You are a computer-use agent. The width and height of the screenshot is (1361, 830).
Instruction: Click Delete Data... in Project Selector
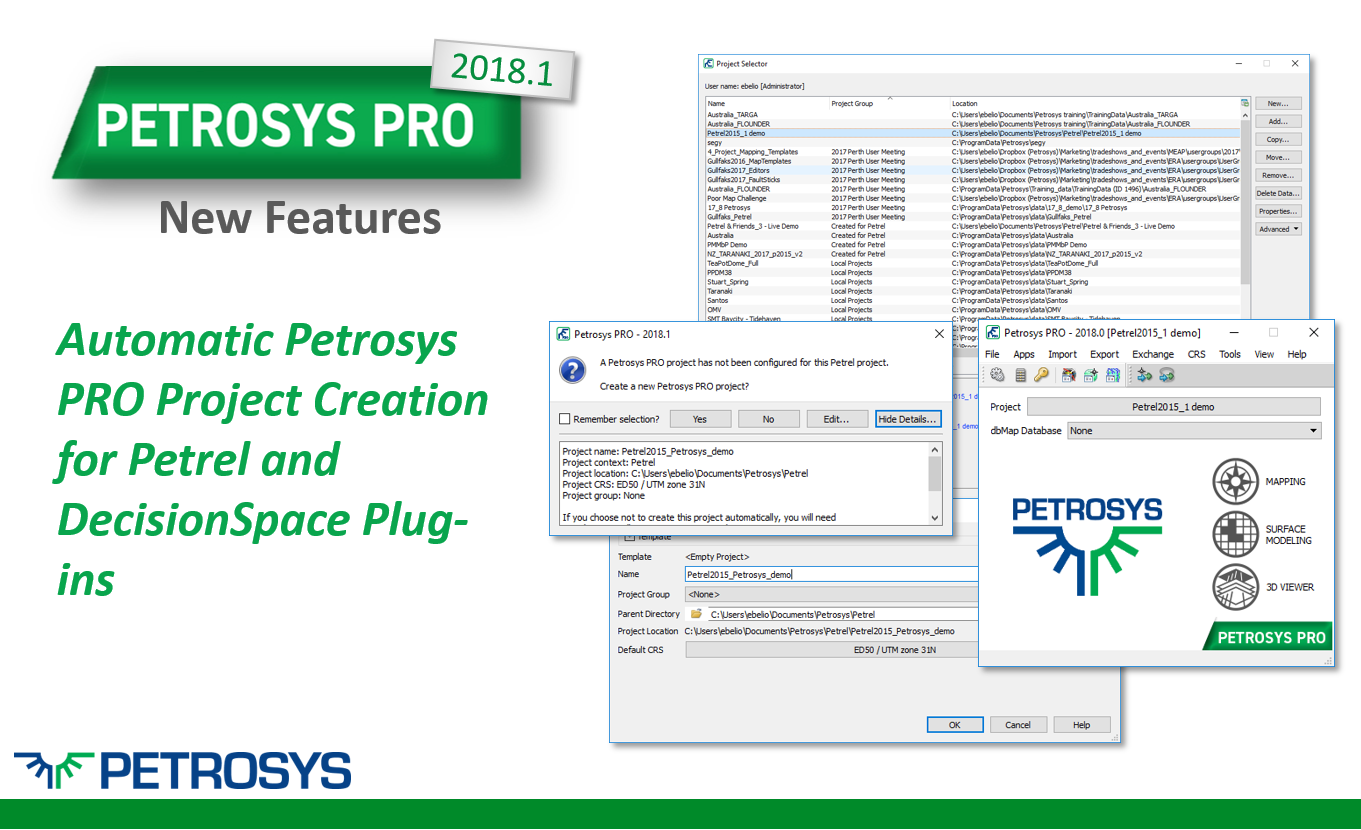[1278, 193]
